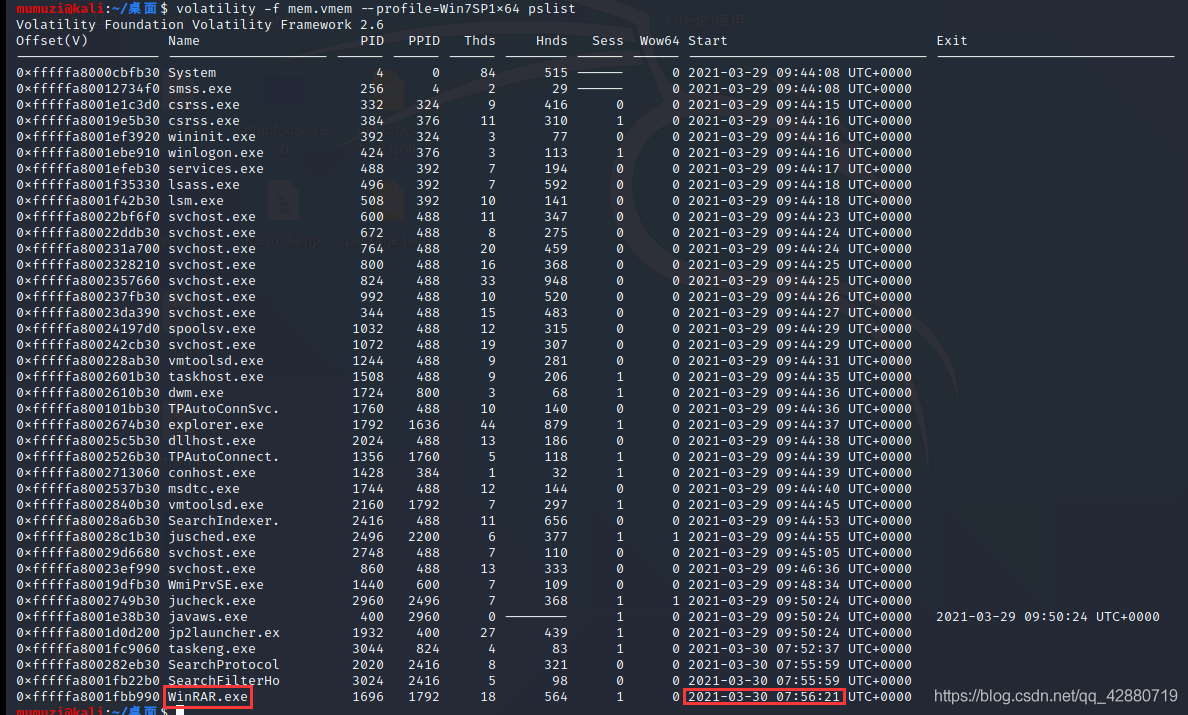Image resolution: width=1188 pixels, height=715 pixels.
Task: Click the Name column header
Action: click(184, 40)
